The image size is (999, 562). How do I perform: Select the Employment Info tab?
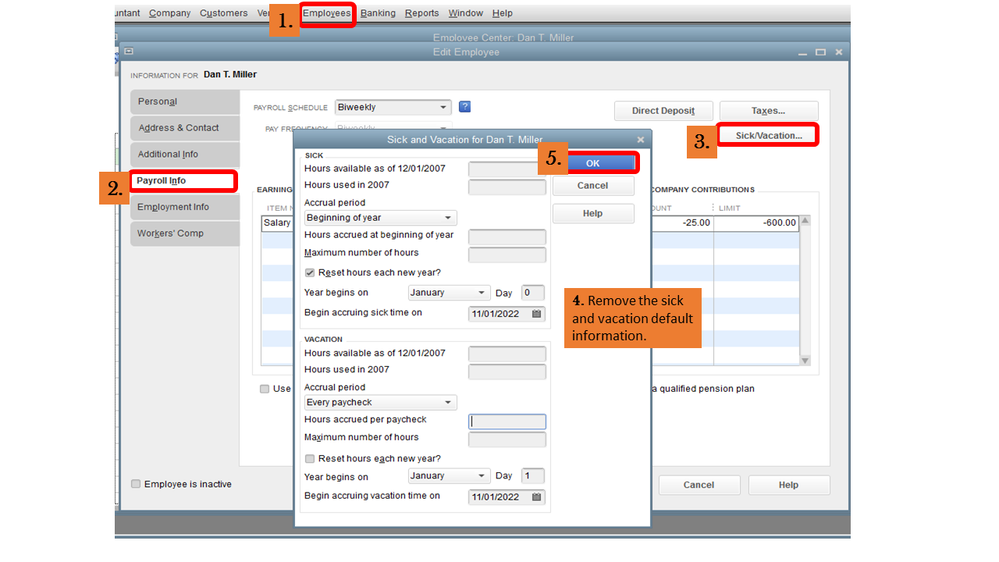(x=185, y=207)
